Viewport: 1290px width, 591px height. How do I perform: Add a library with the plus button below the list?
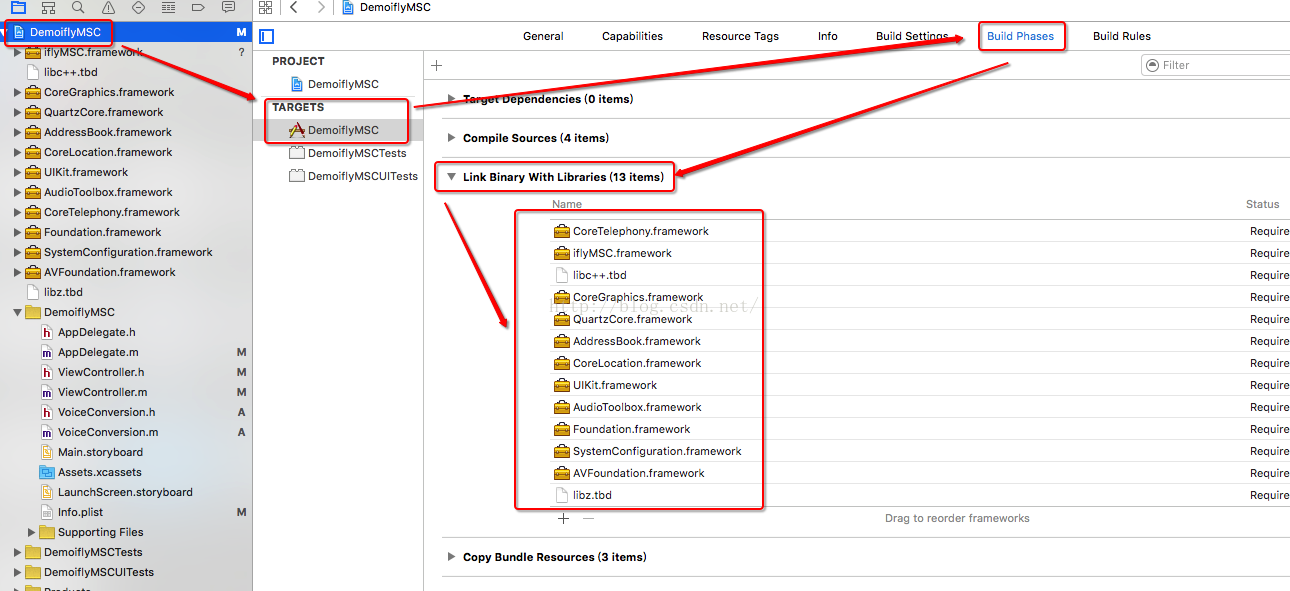(563, 518)
